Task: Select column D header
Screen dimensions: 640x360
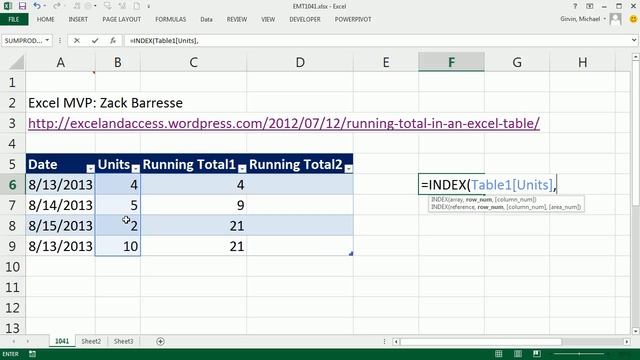Action: click(x=300, y=62)
